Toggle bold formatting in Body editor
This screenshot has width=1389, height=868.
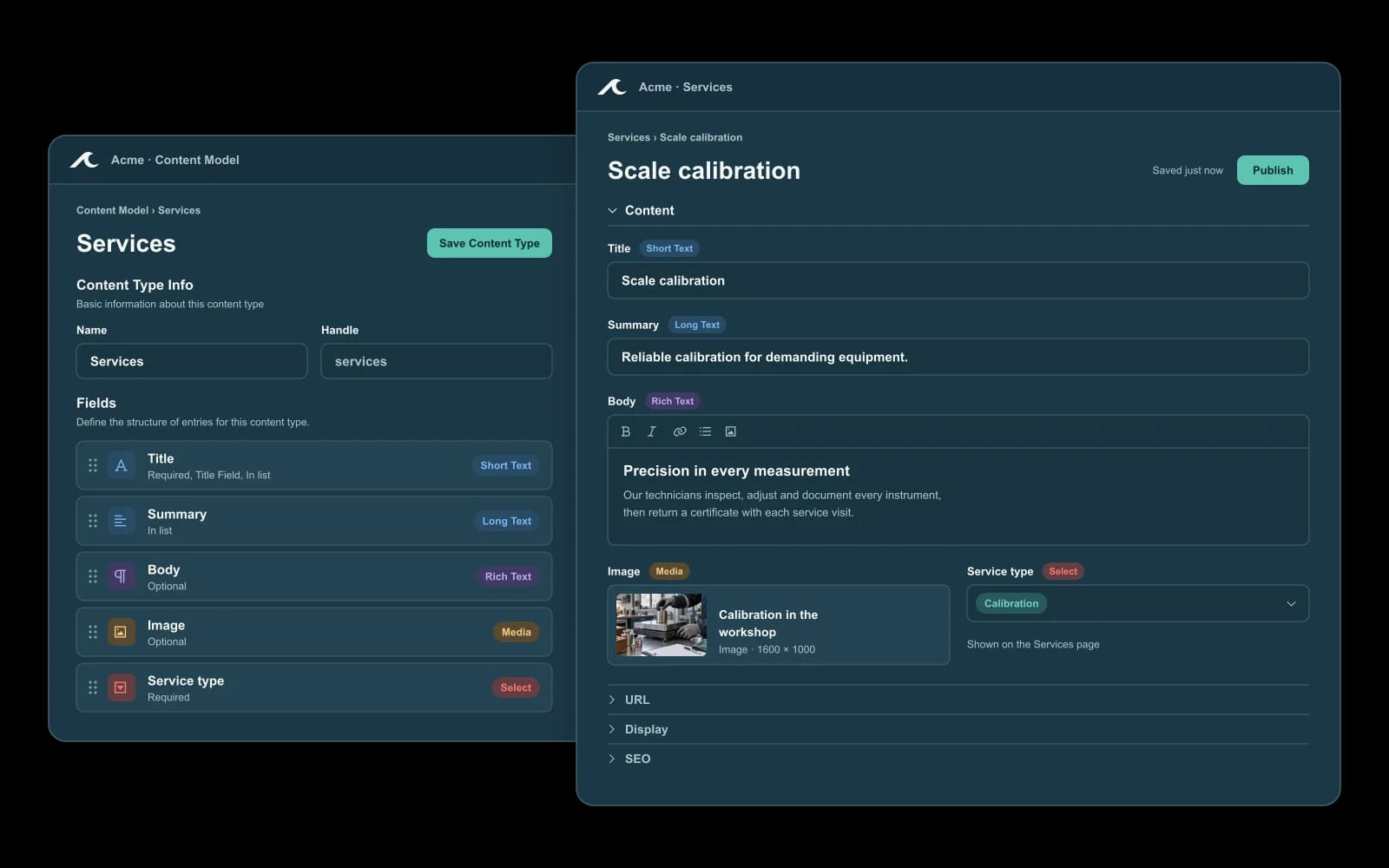(x=625, y=431)
